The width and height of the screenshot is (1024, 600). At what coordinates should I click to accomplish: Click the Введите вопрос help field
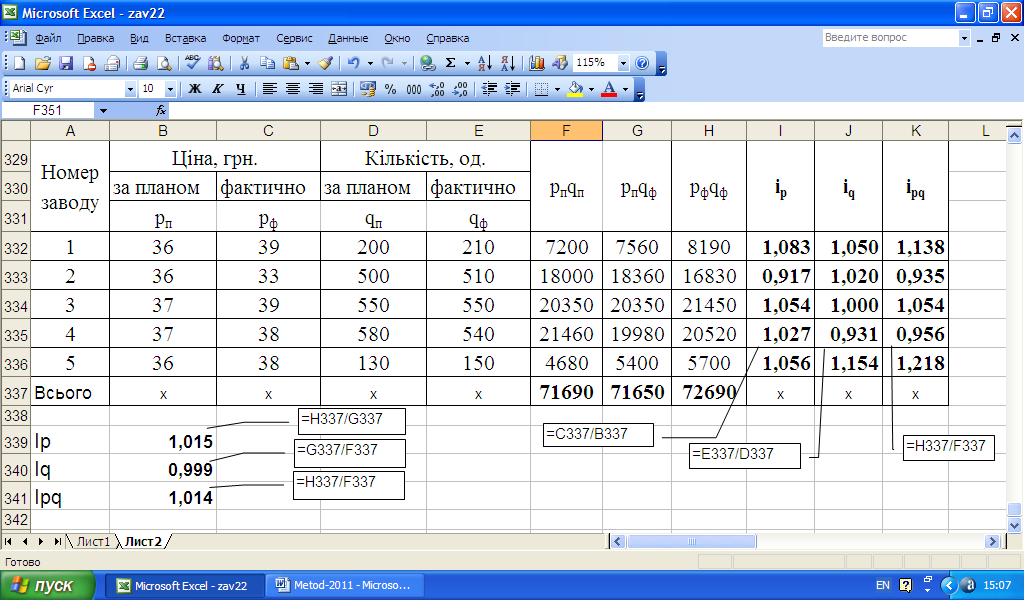[890, 38]
